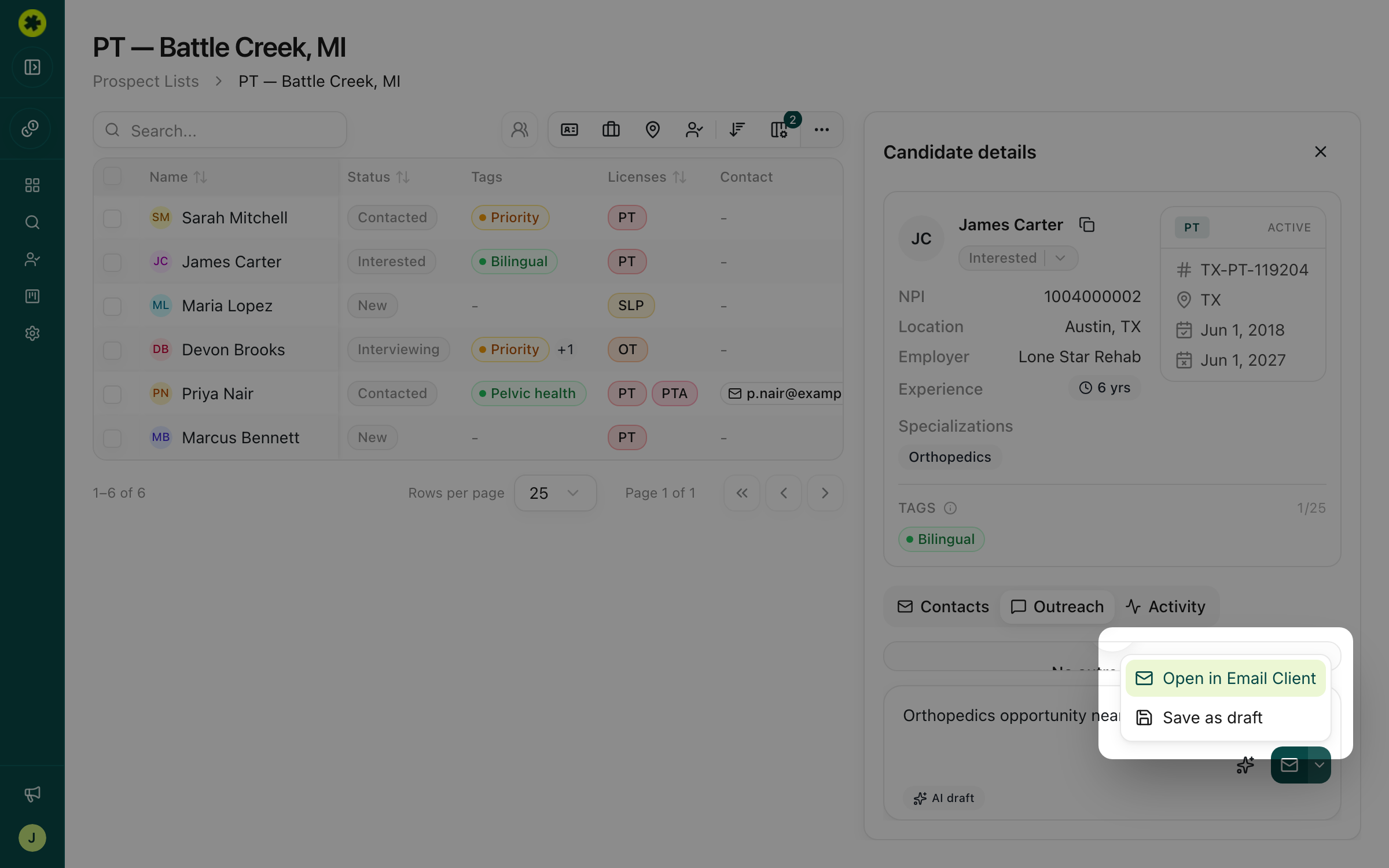This screenshot has height=868, width=1389.
Task: Open the dashboard grid icon
Action: coord(32,185)
